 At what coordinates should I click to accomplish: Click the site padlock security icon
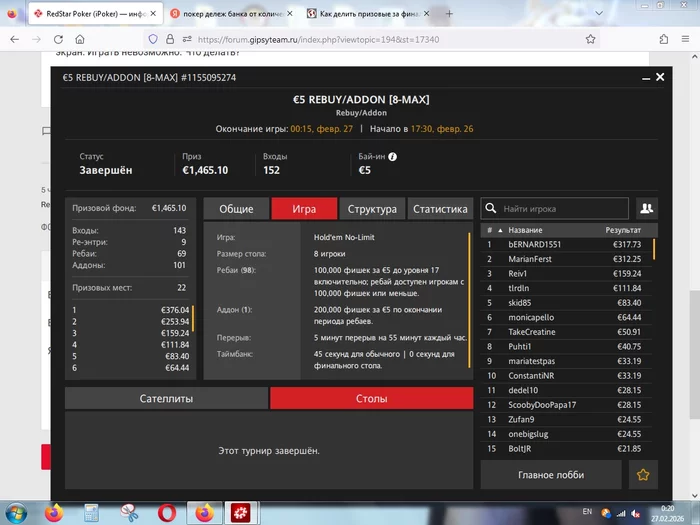170,39
